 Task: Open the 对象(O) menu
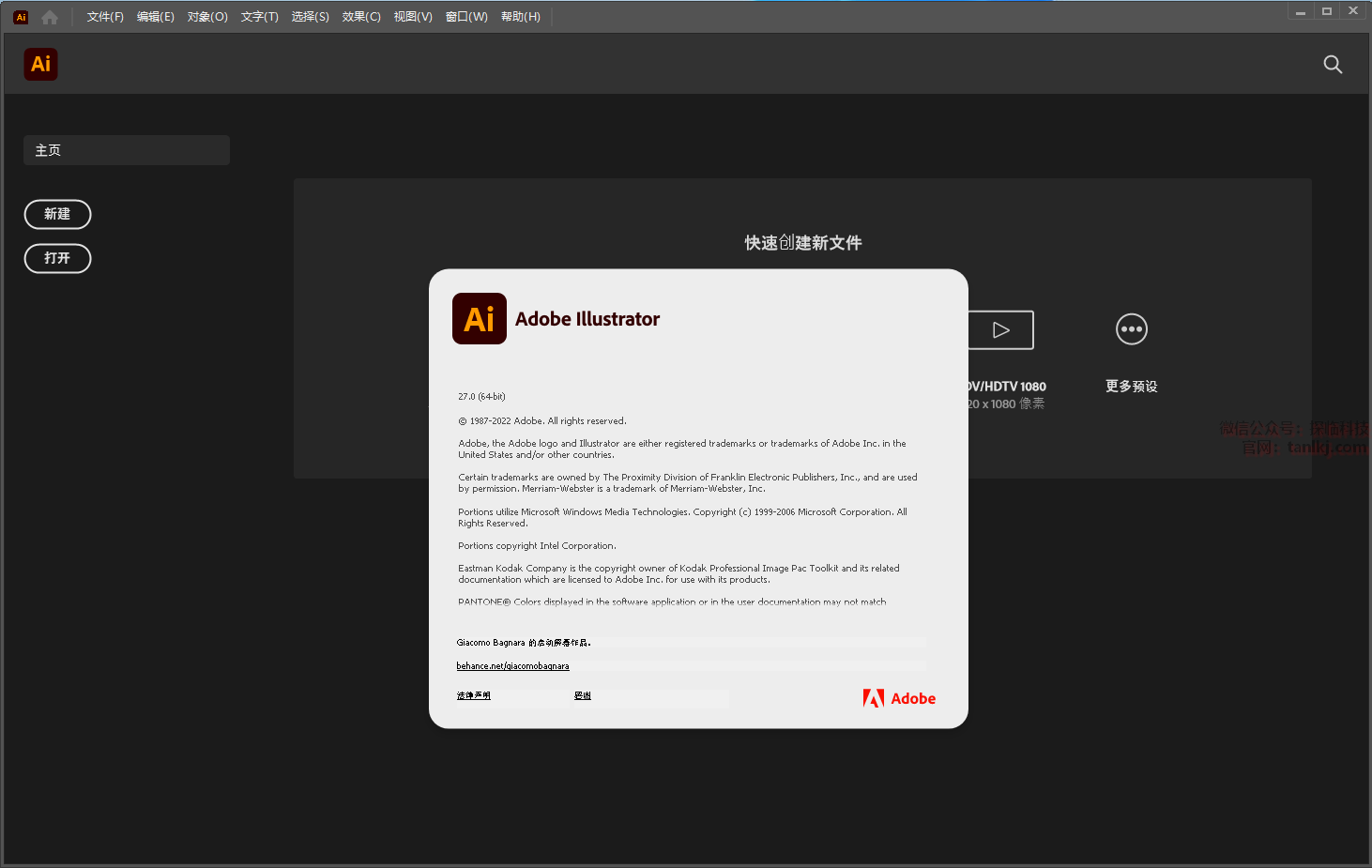tap(207, 17)
